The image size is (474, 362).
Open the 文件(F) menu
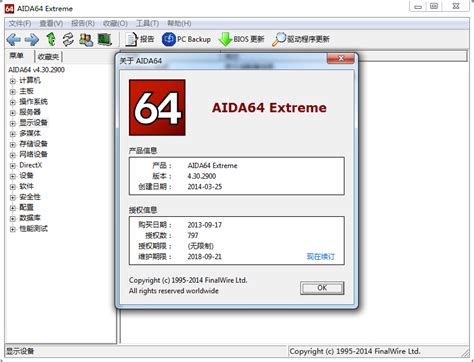[x=20, y=23]
